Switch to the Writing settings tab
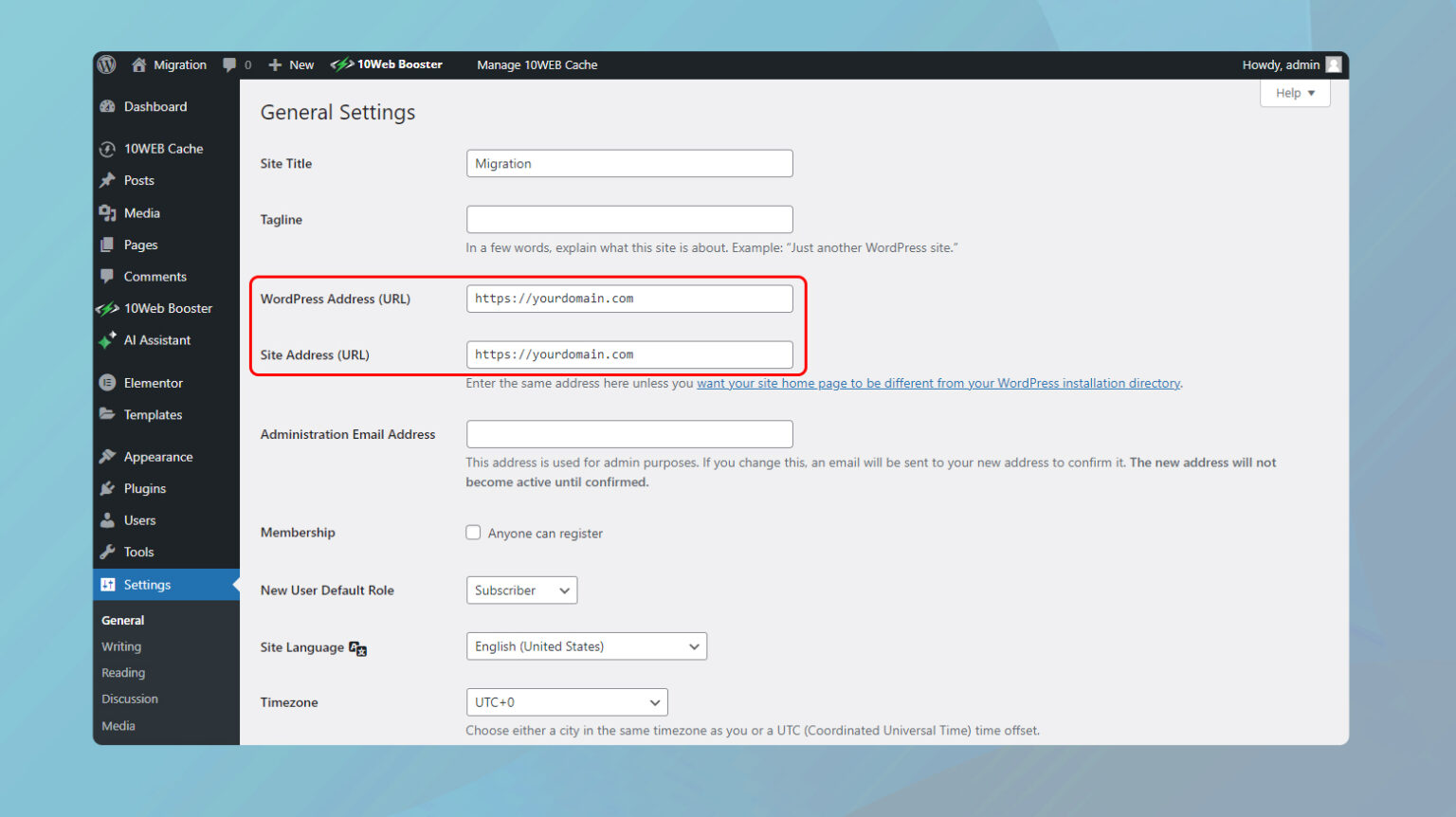 [120, 645]
